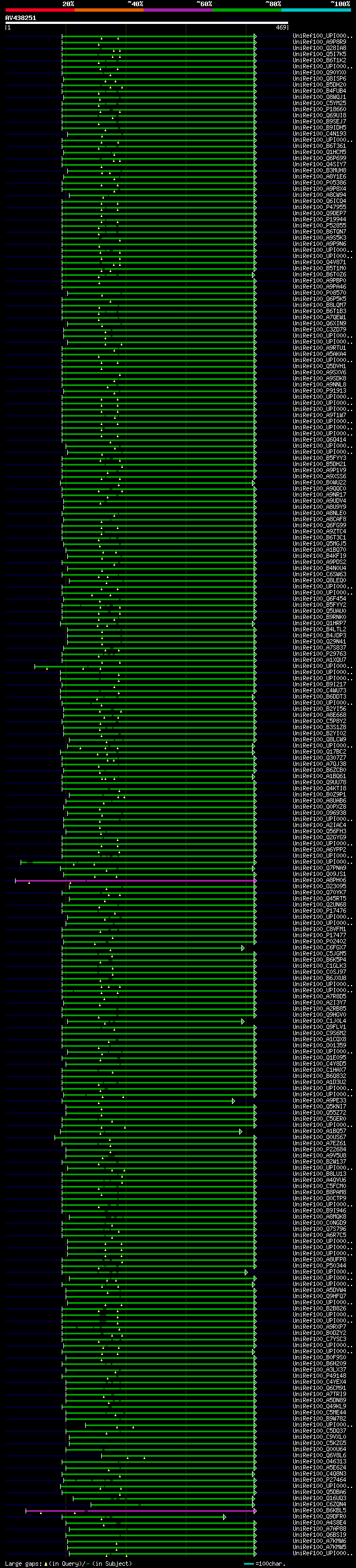The height and width of the screenshot is (1568, 356).
Task: Click the white query sequence bar
Action: [x=147, y=23]
